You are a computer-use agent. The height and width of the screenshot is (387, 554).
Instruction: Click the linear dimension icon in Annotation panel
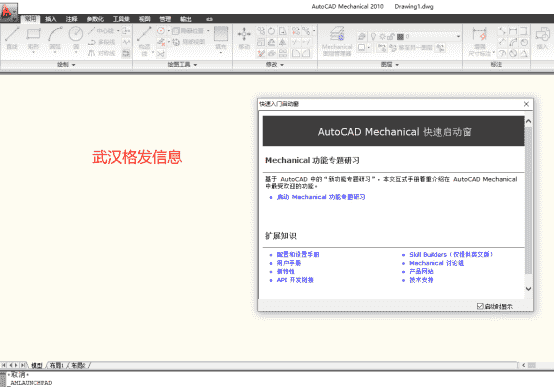click(513, 31)
